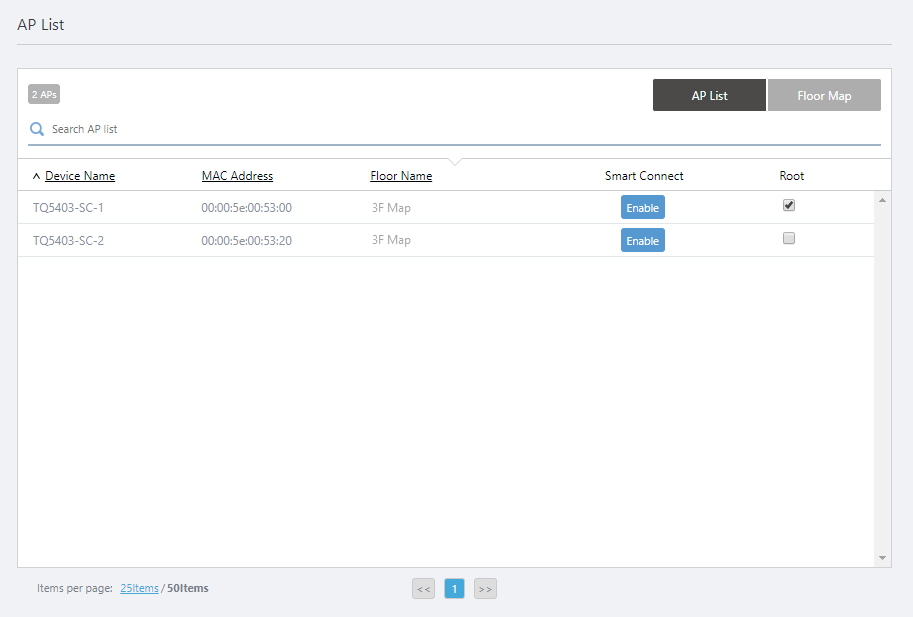This screenshot has width=913, height=617.
Task: Go to previous page with << button
Action: tap(423, 589)
